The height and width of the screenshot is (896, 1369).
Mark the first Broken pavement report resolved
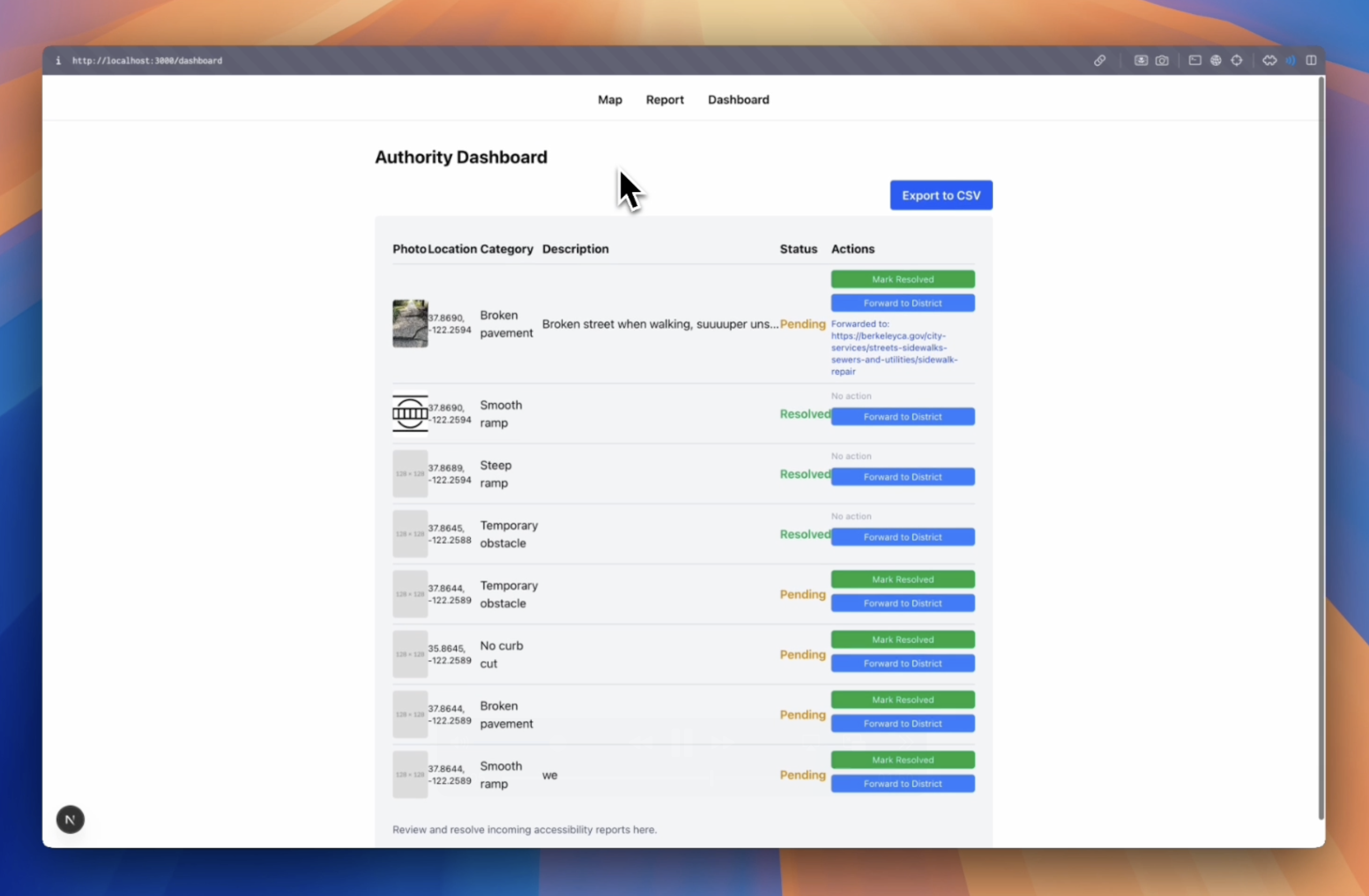coord(902,280)
